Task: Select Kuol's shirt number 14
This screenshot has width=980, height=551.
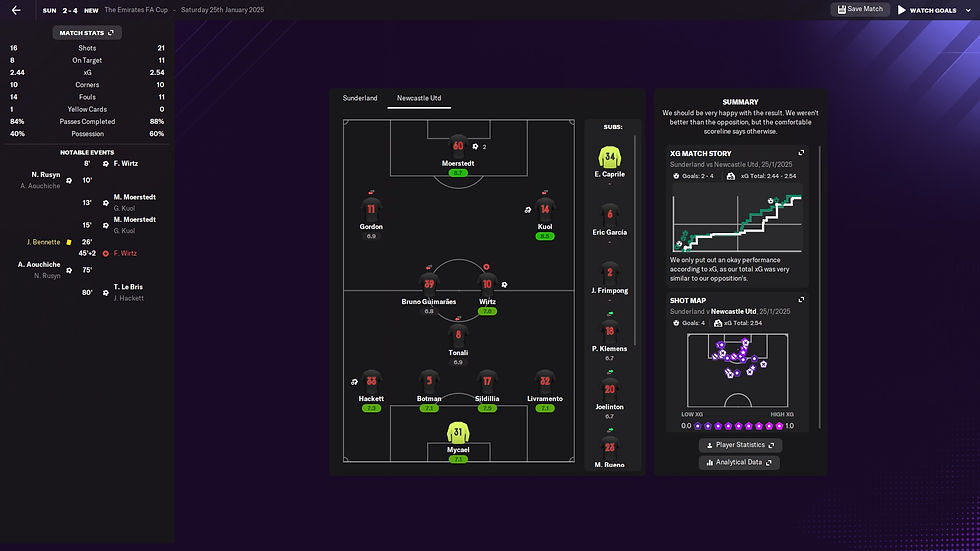Action: (545, 209)
